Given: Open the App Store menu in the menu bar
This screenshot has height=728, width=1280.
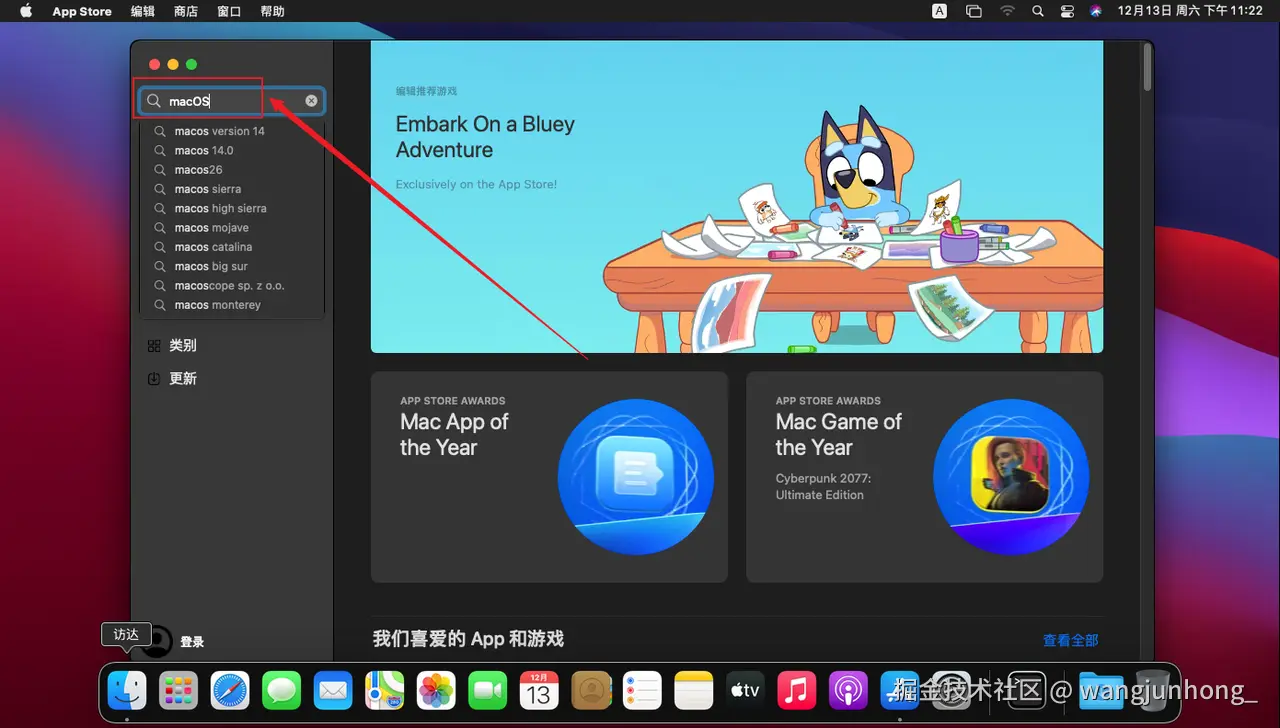Looking at the screenshot, I should tap(82, 11).
